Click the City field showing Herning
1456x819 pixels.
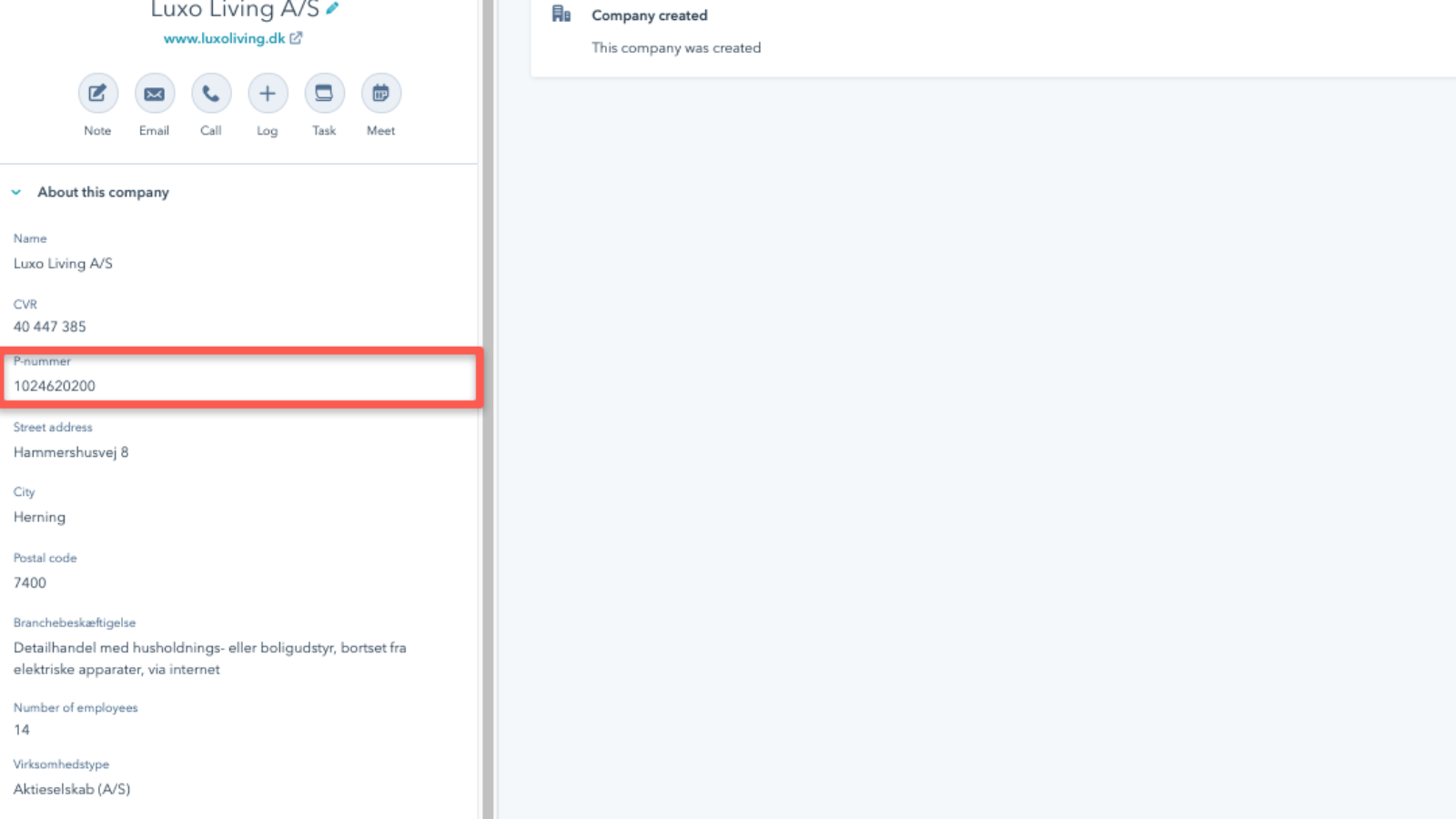click(39, 517)
